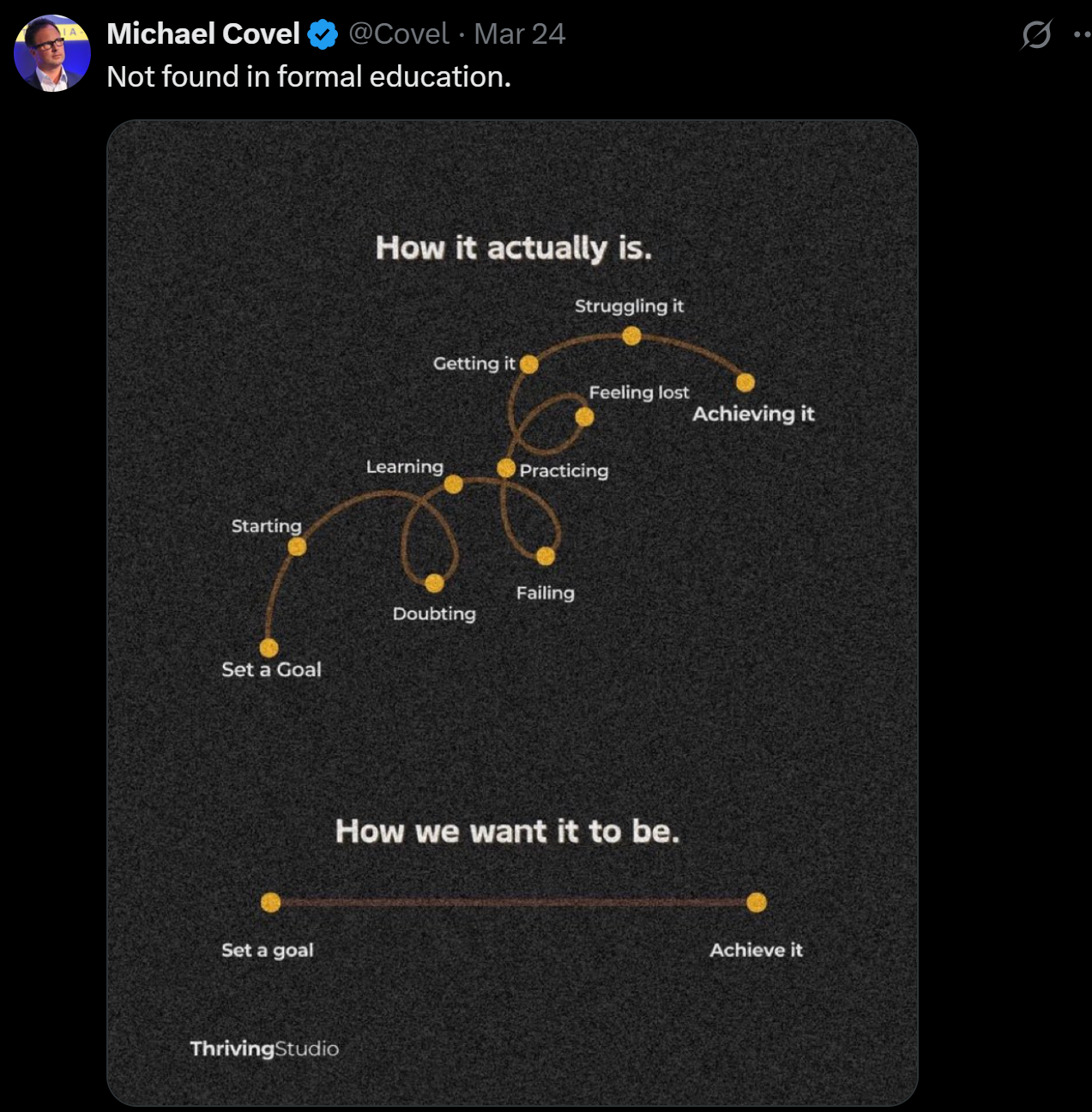
Task: Click the Michael Covel display name
Action: pyautogui.click(x=203, y=33)
